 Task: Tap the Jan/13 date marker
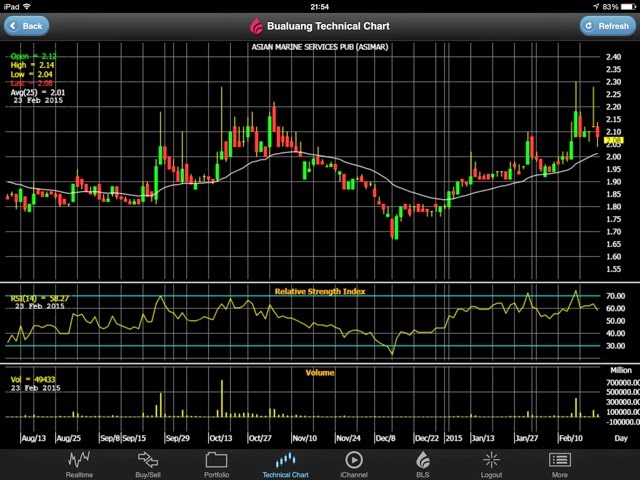(x=483, y=438)
